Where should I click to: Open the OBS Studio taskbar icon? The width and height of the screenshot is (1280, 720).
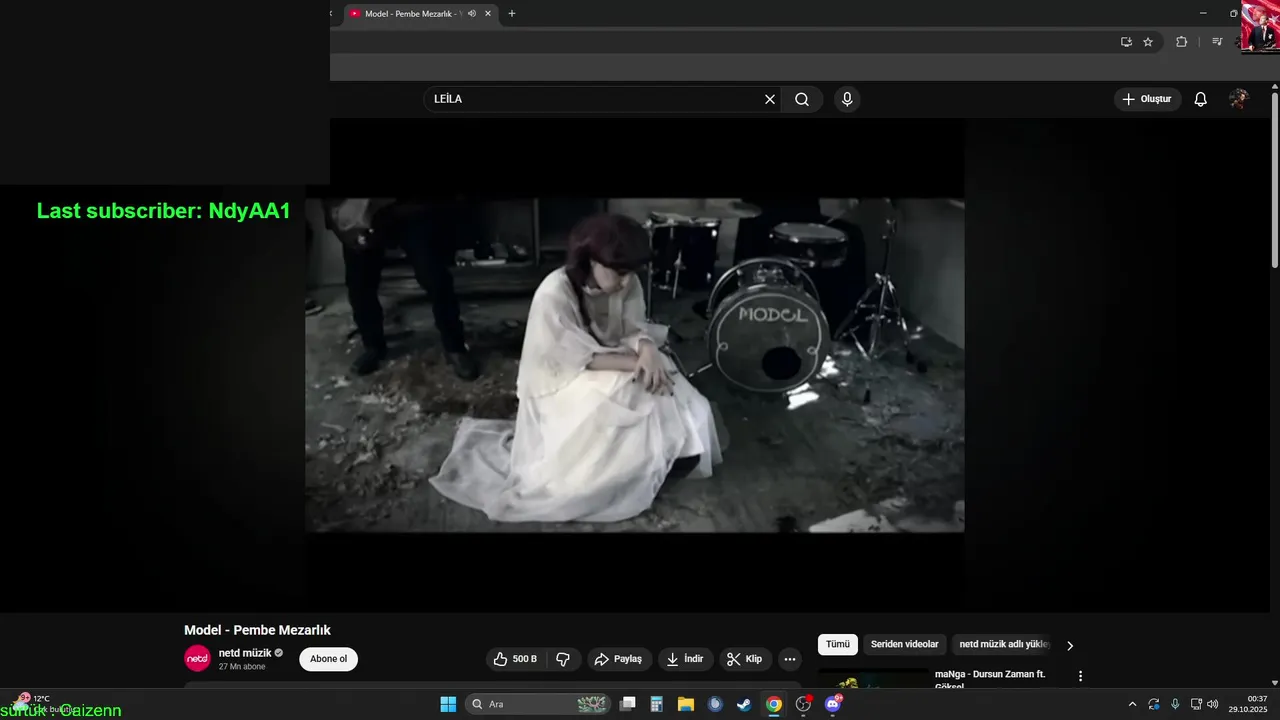803,704
